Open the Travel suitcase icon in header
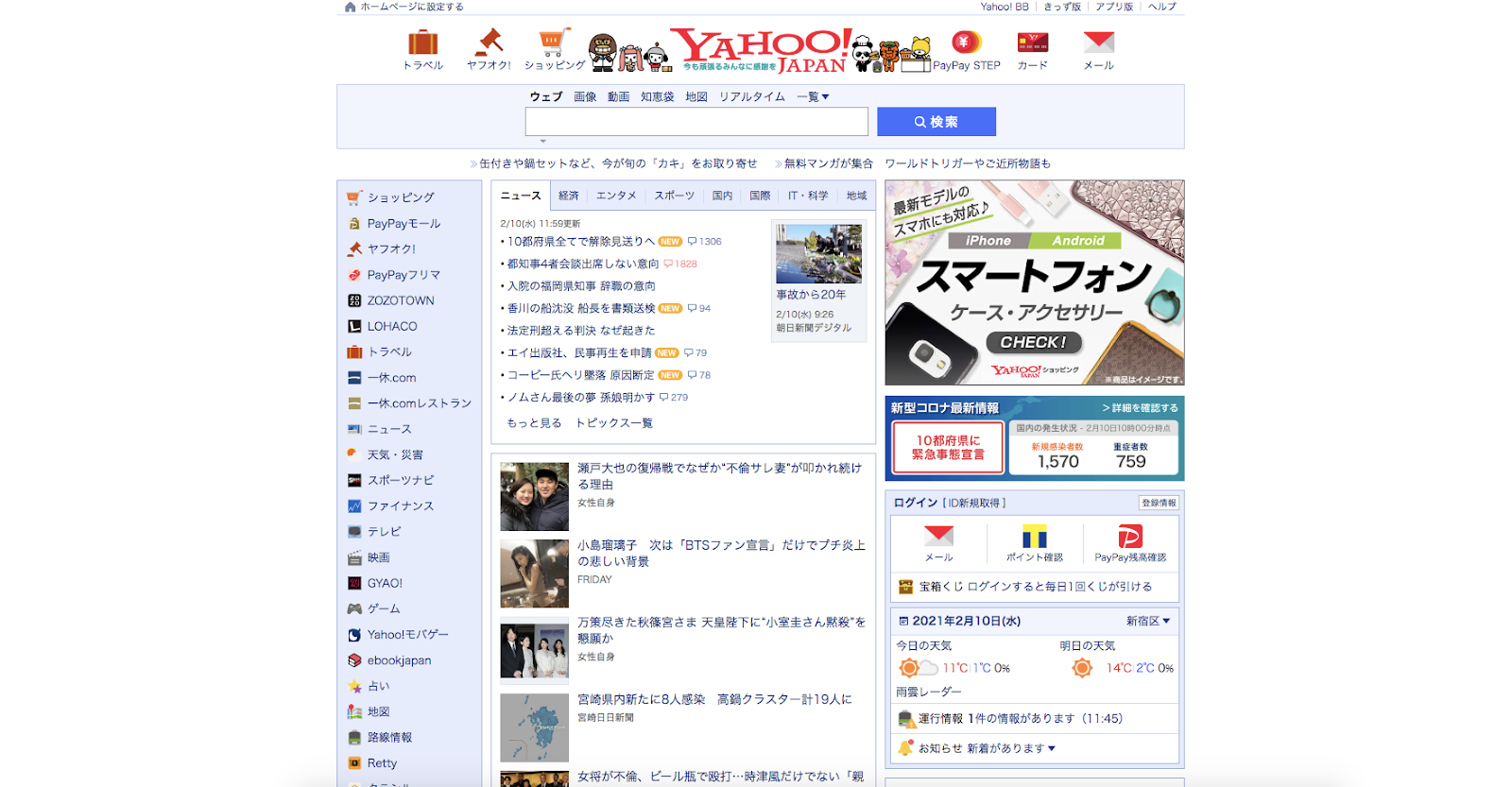Screen dimensions: 1512x787 click(x=422, y=43)
